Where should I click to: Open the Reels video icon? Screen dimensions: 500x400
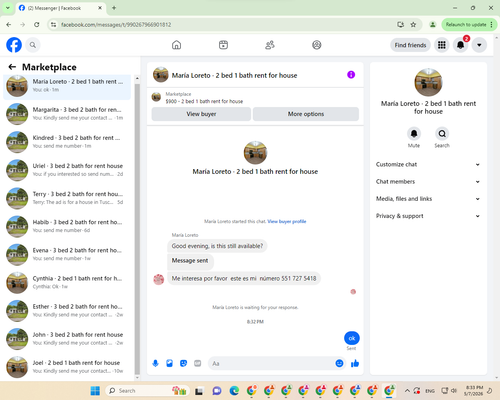pos(223,45)
